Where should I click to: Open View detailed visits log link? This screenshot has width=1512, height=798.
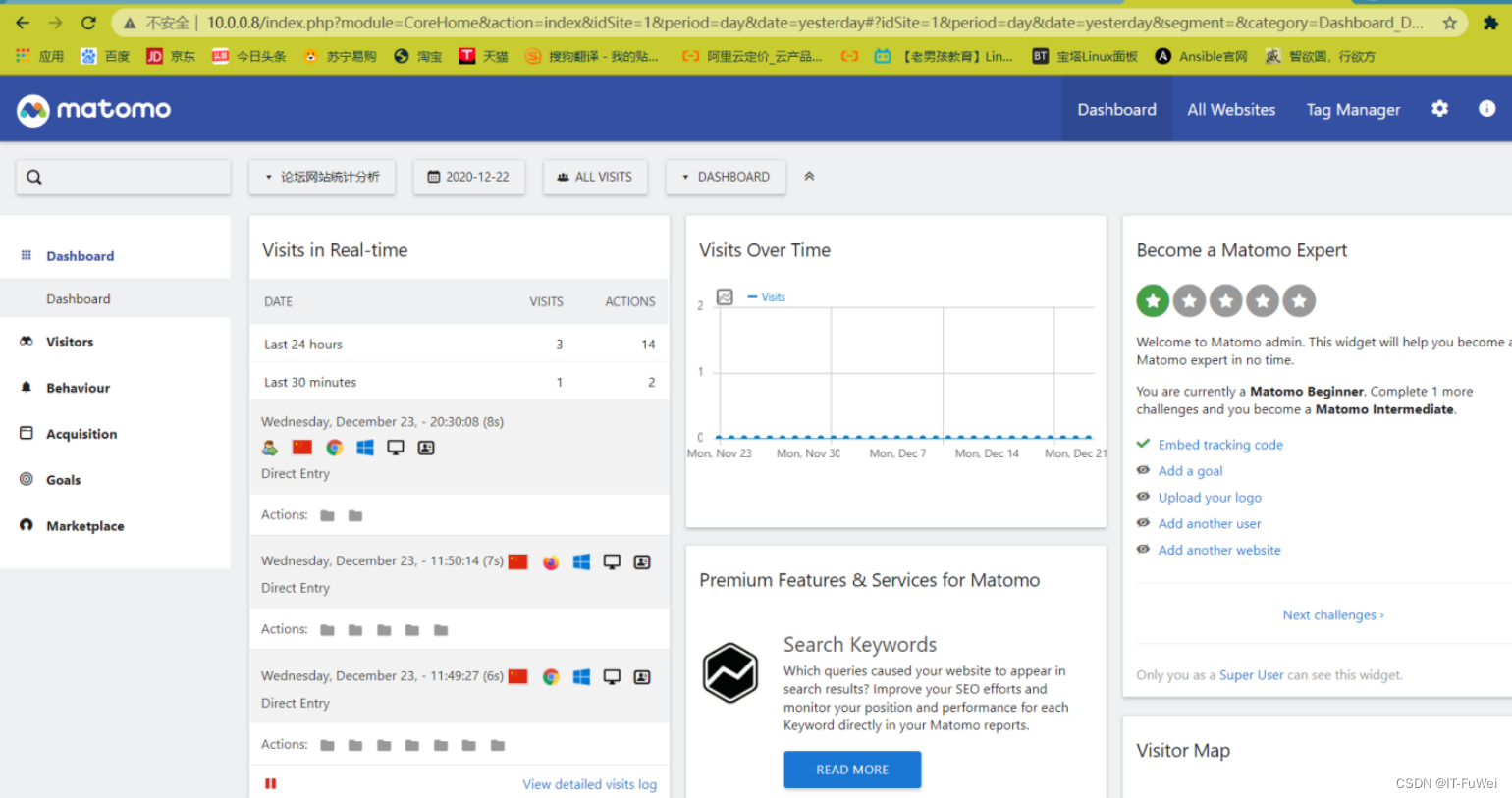[589, 784]
